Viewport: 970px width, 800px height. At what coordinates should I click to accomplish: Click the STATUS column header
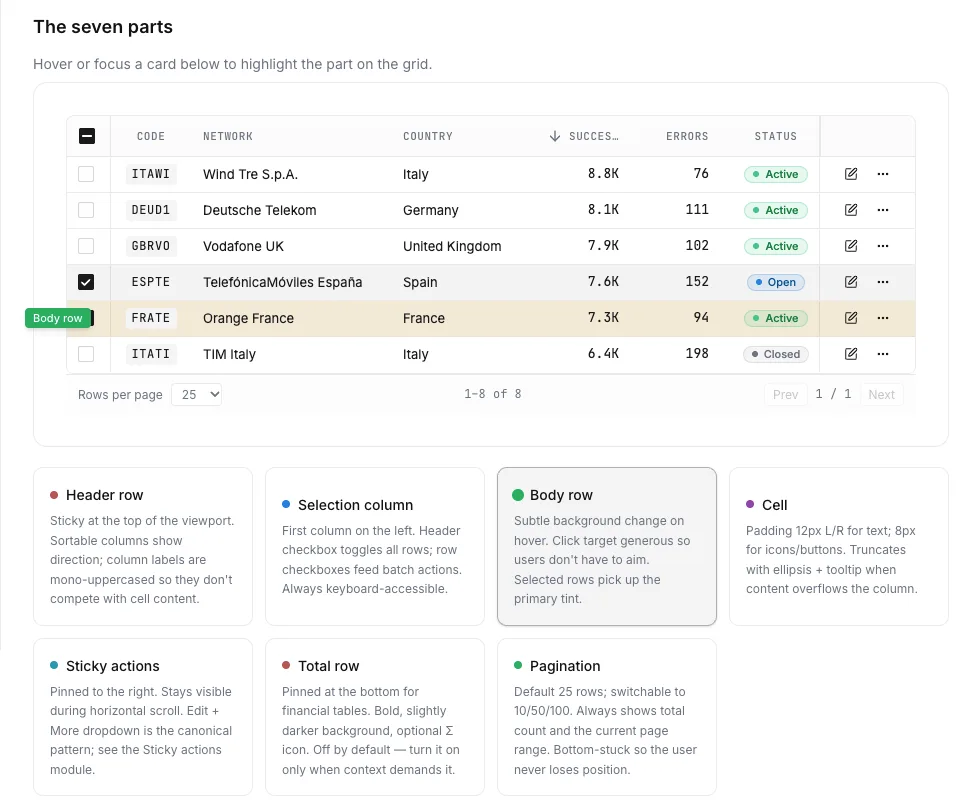coord(775,136)
